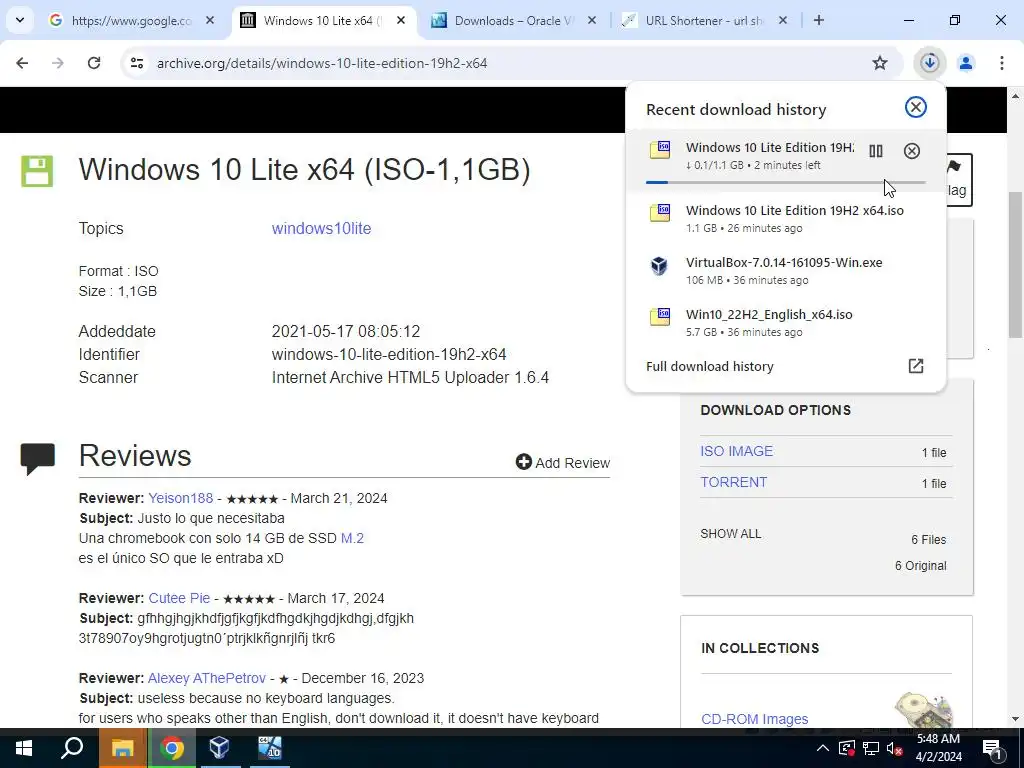
Task: Close the Windows 10 Lite x64 tab
Action: (x=401, y=20)
